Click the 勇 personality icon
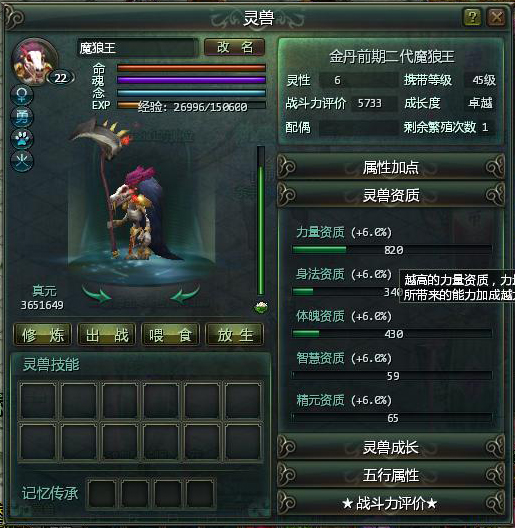This screenshot has width=515, height=528. 22,117
